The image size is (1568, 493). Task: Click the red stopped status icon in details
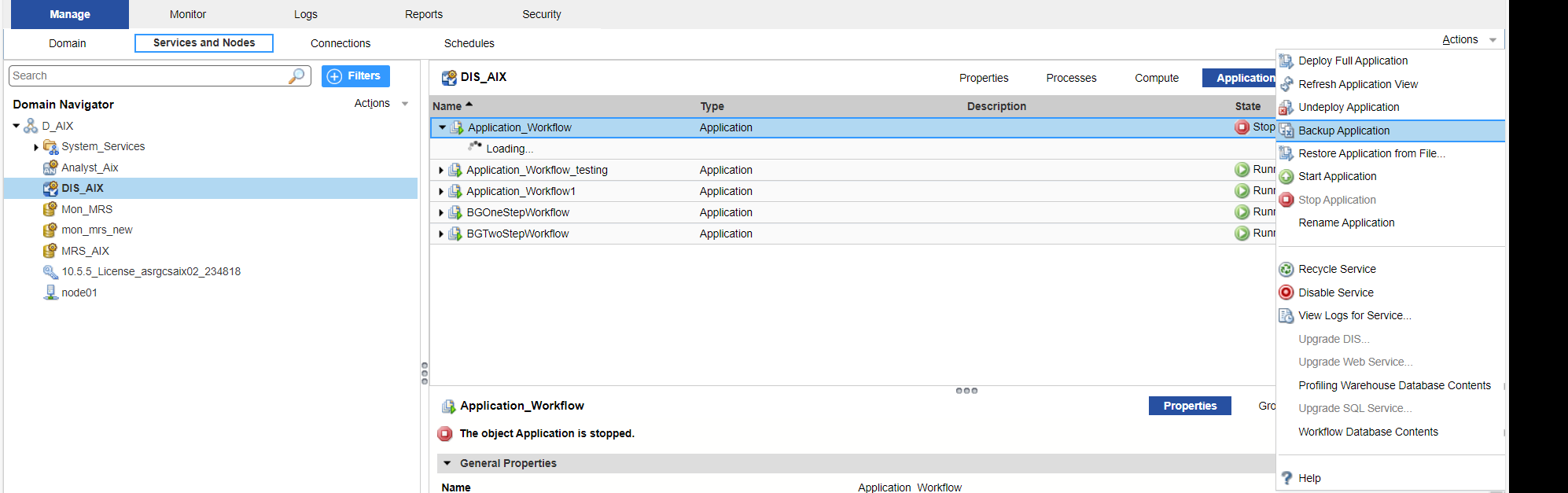[x=445, y=433]
